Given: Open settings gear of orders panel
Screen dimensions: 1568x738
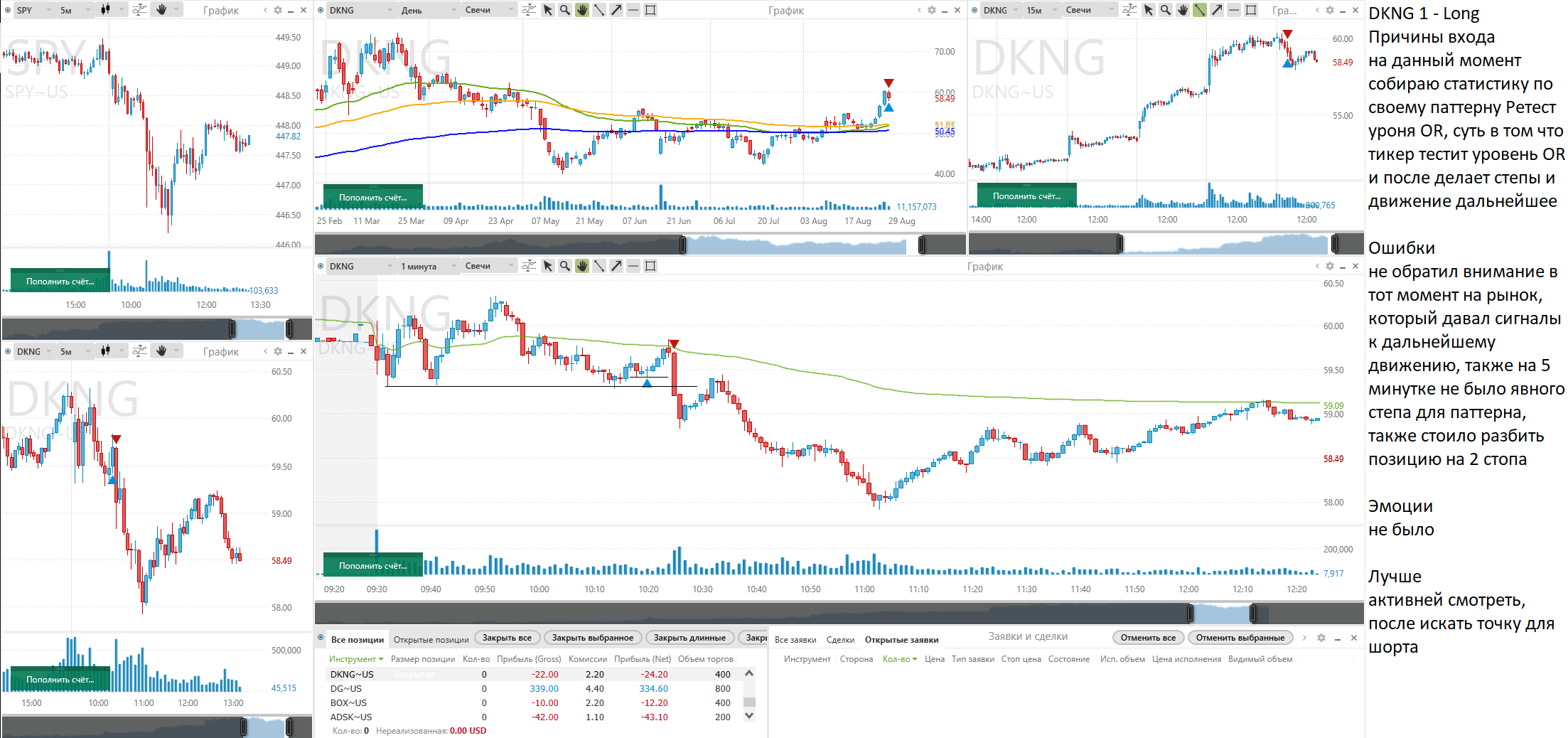Looking at the screenshot, I should coord(1321,638).
